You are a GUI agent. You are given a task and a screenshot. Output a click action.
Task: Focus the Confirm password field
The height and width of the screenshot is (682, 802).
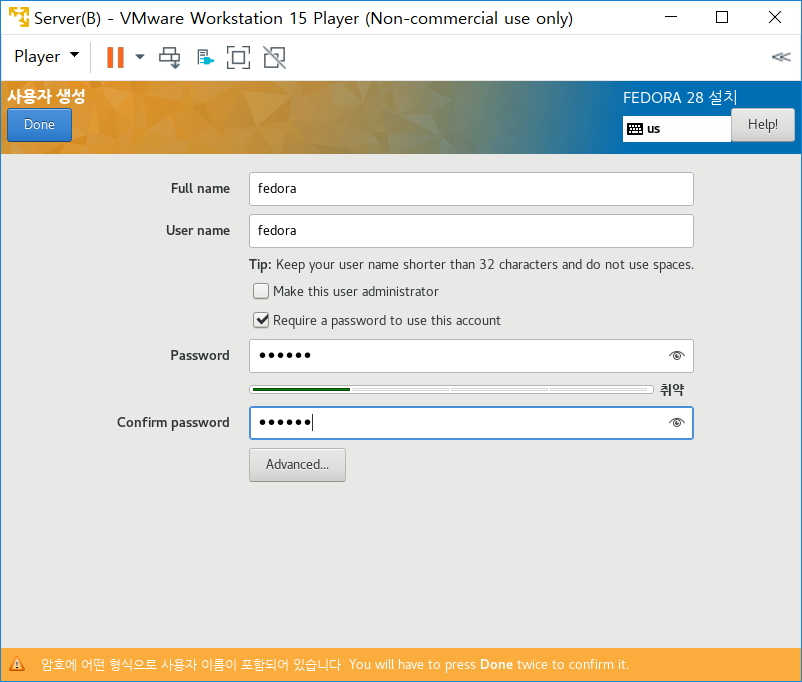(471, 423)
